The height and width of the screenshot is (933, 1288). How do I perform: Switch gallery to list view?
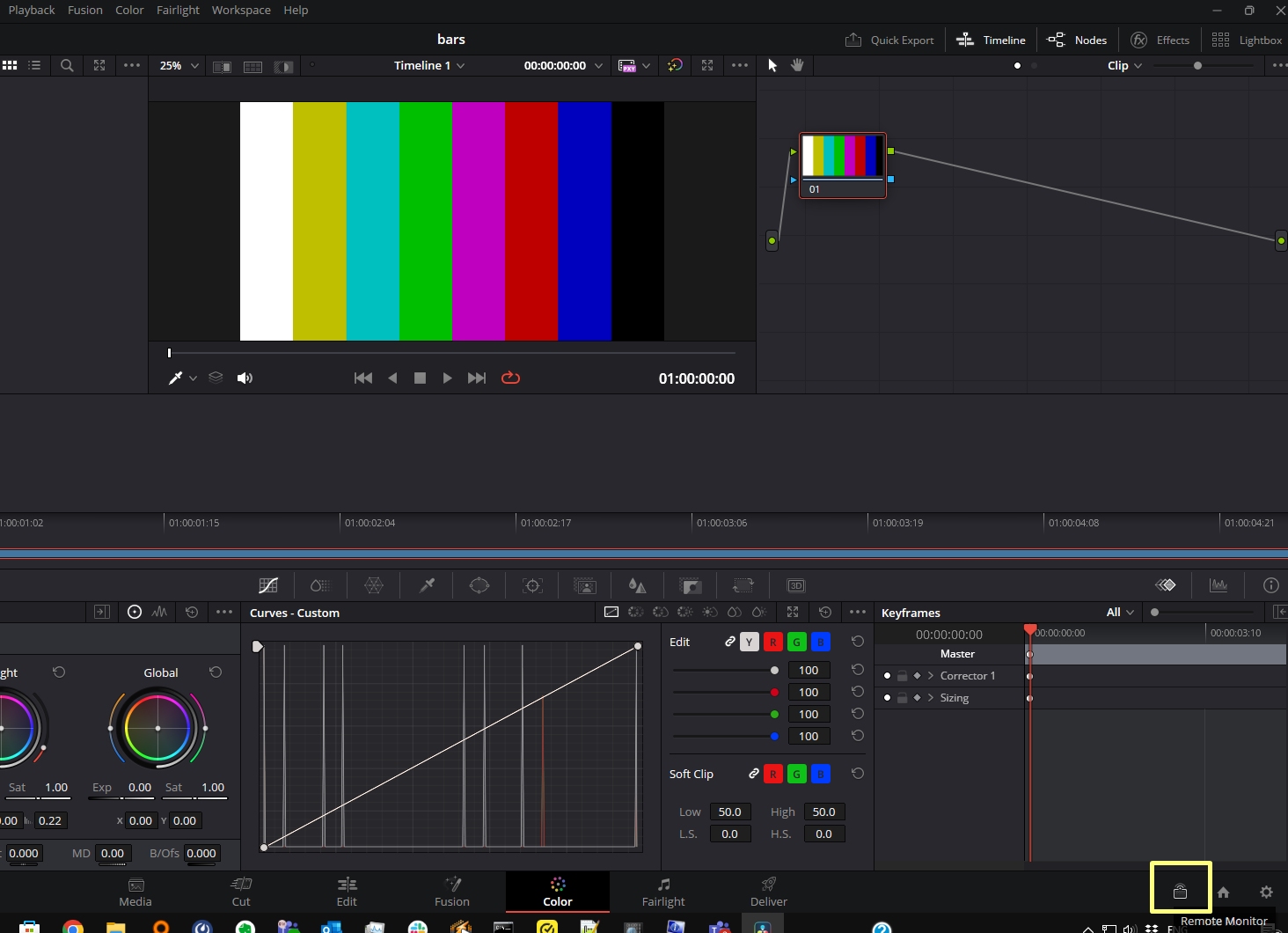pos(34,65)
